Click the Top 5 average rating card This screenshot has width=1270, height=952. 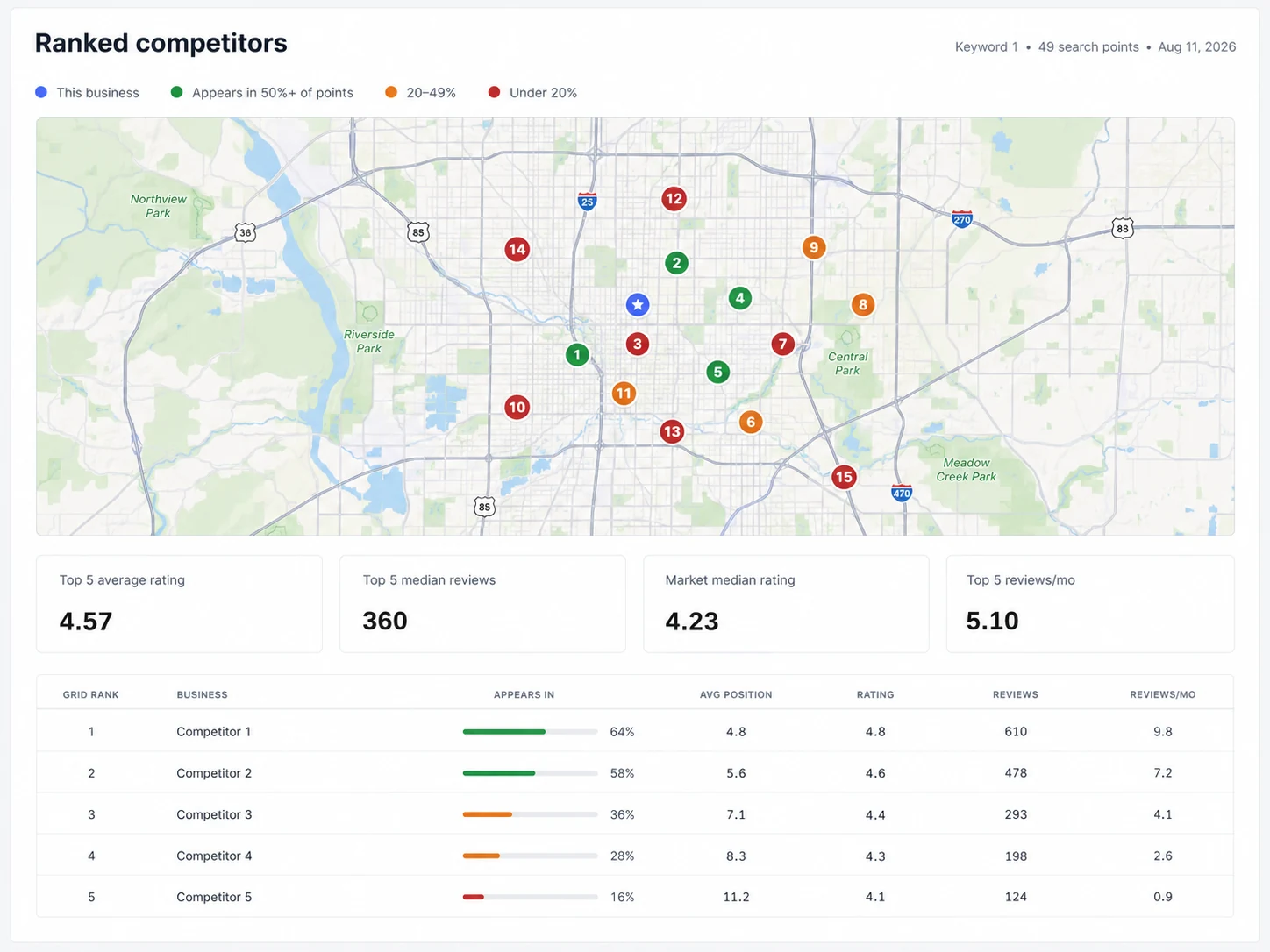(x=179, y=604)
